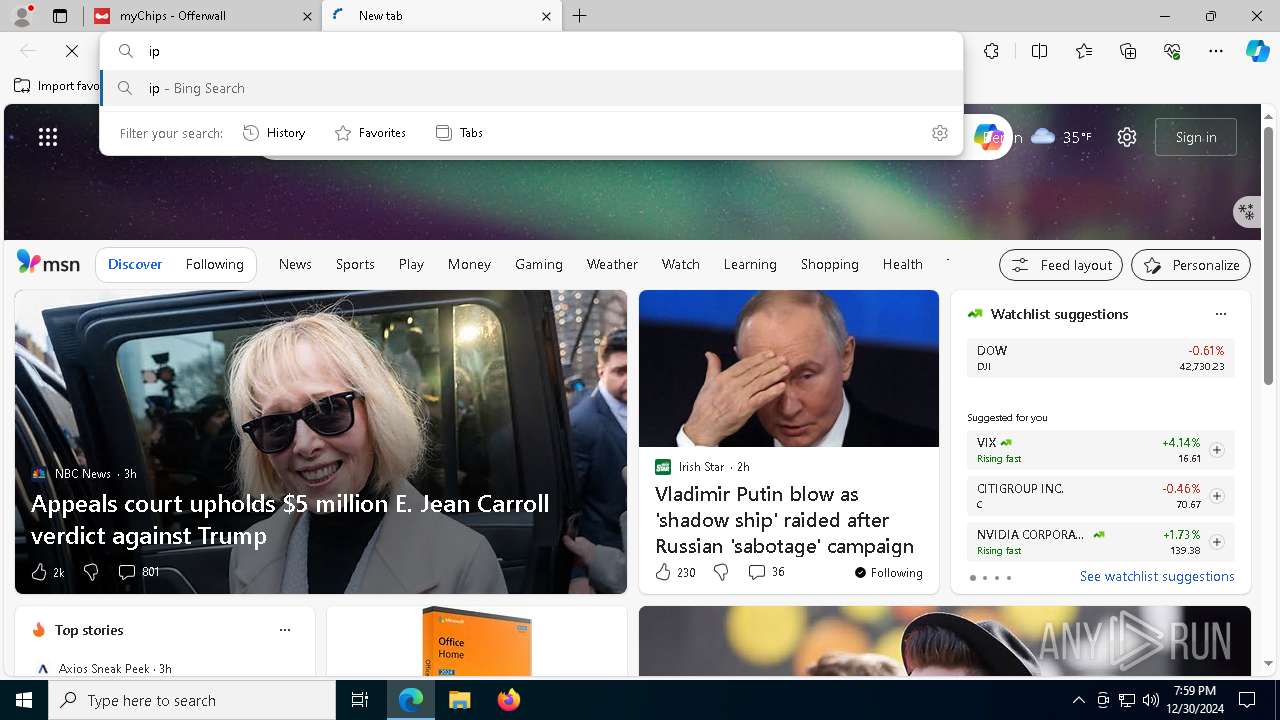Click the weather 35°F widget
The width and height of the screenshot is (1280, 720).
pos(1061,137)
